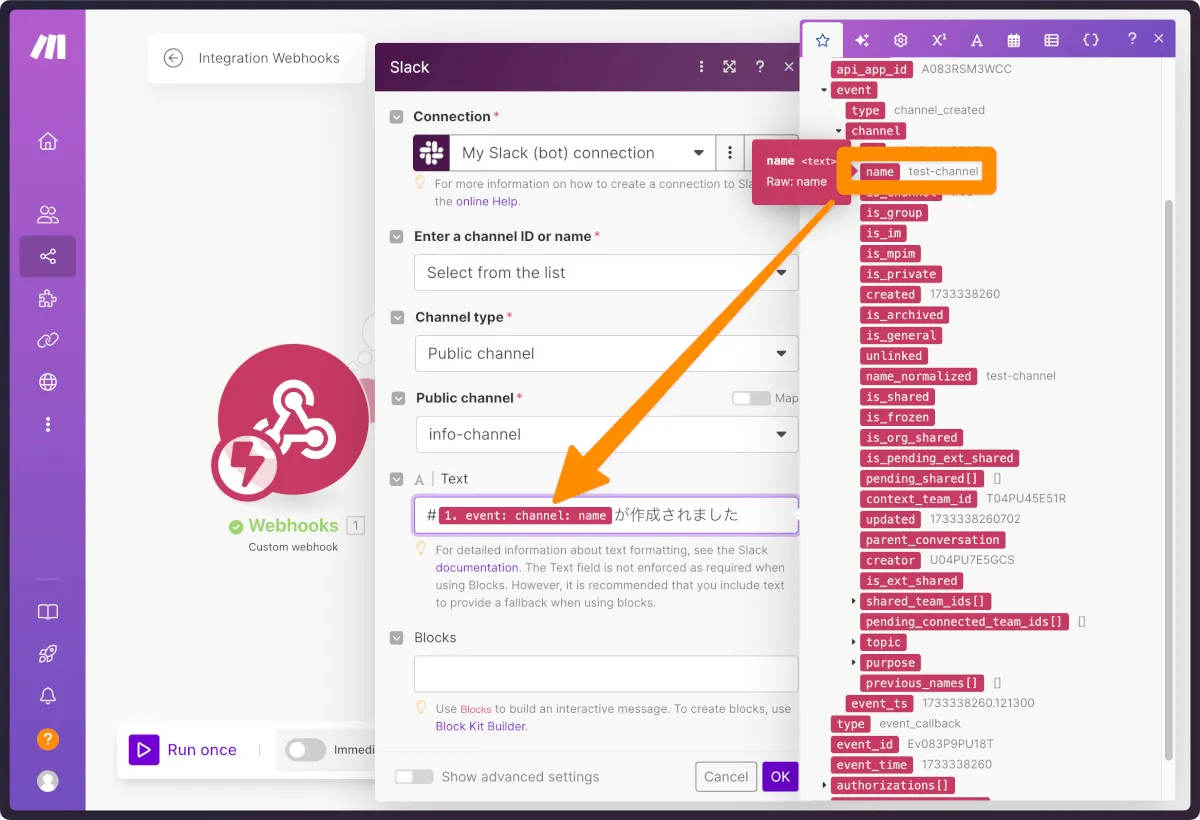Image resolution: width=1200 pixels, height=820 pixels.
Task: Open the Slack dialog help question mark
Action: pyautogui.click(x=760, y=67)
